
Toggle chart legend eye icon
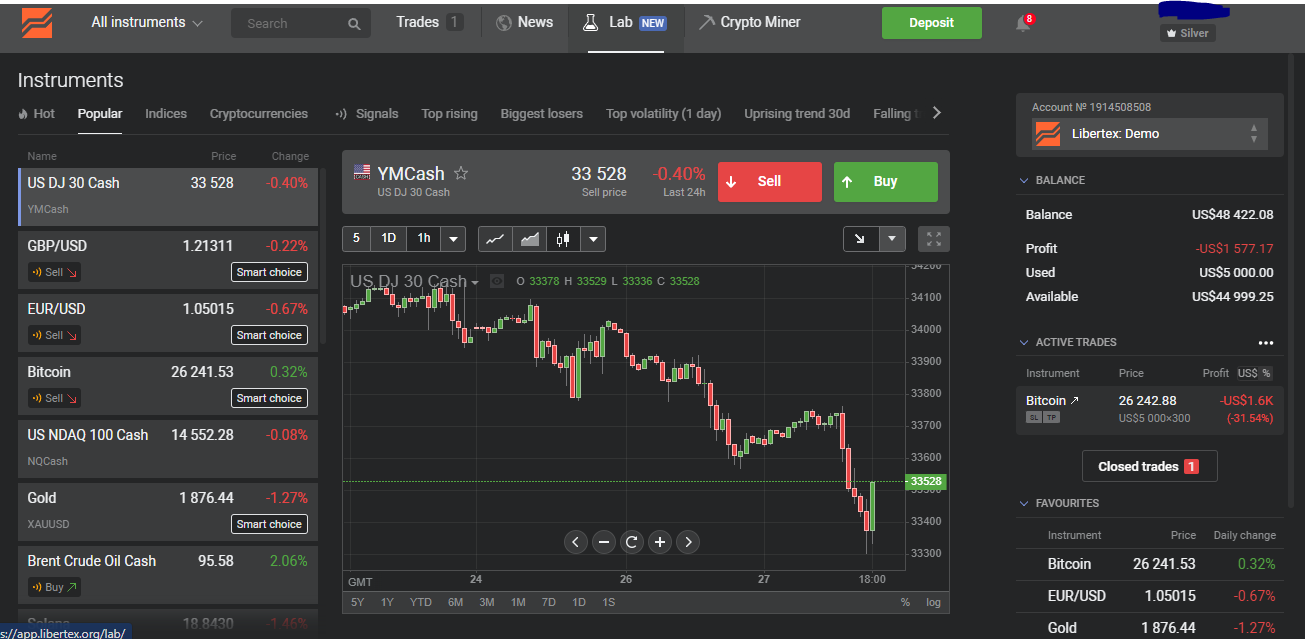point(497,281)
